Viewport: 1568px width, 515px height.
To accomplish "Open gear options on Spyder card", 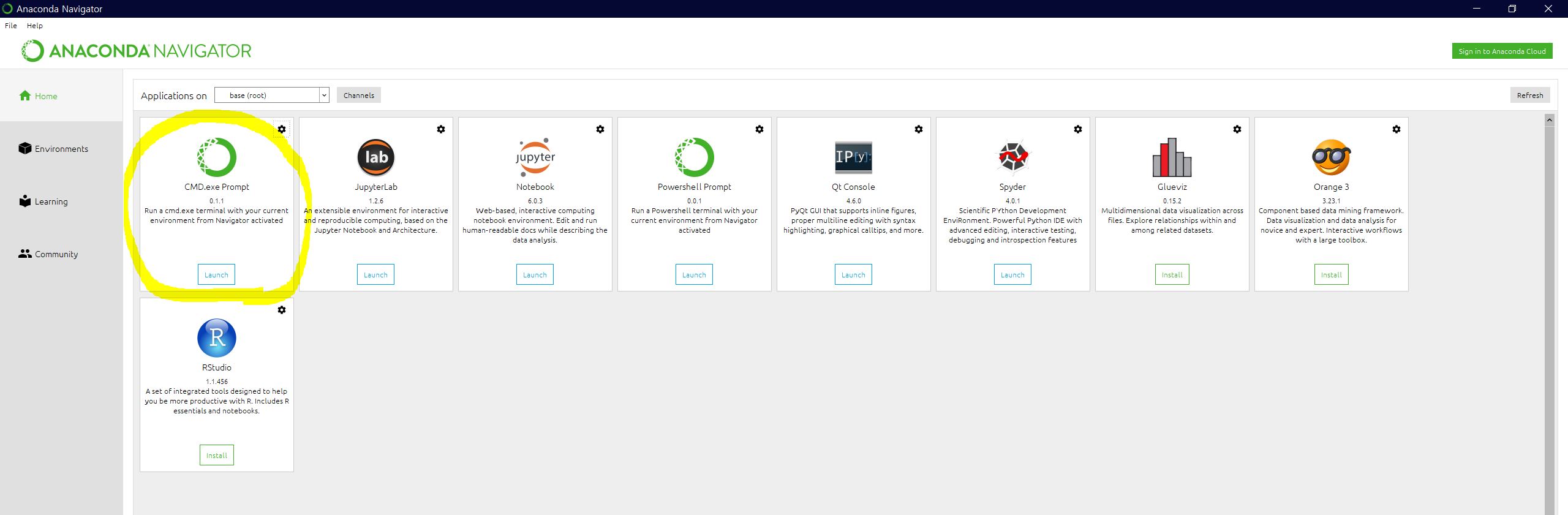I will coord(1077,129).
